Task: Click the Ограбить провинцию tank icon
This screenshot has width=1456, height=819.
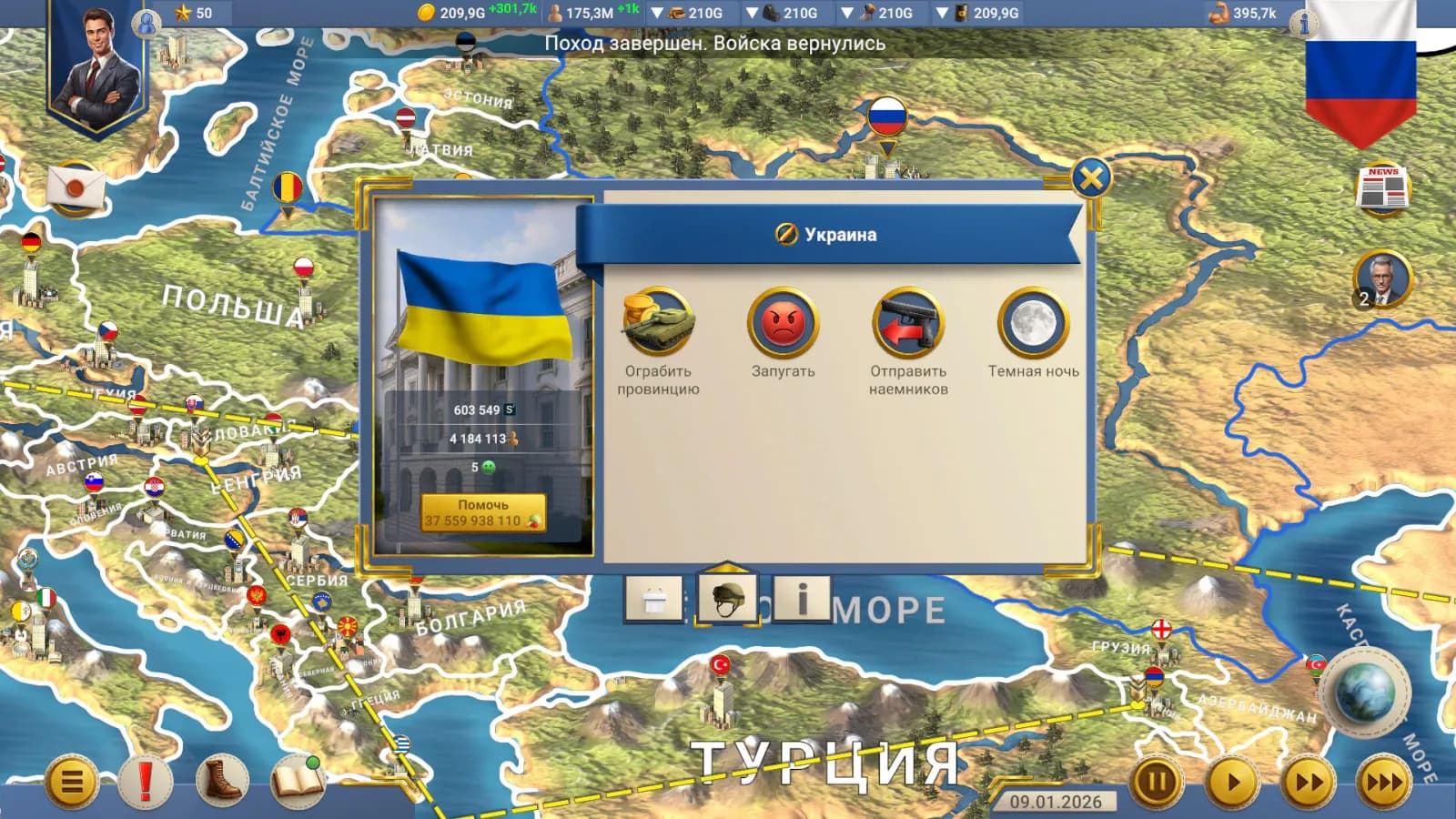Action: coord(658,323)
